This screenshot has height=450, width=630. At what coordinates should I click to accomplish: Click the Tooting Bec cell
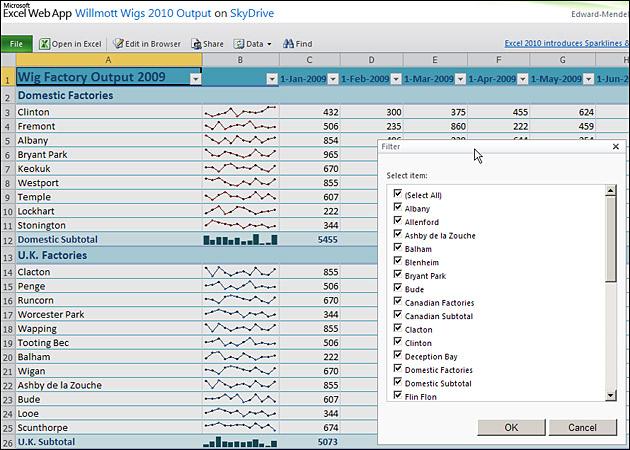pos(108,343)
